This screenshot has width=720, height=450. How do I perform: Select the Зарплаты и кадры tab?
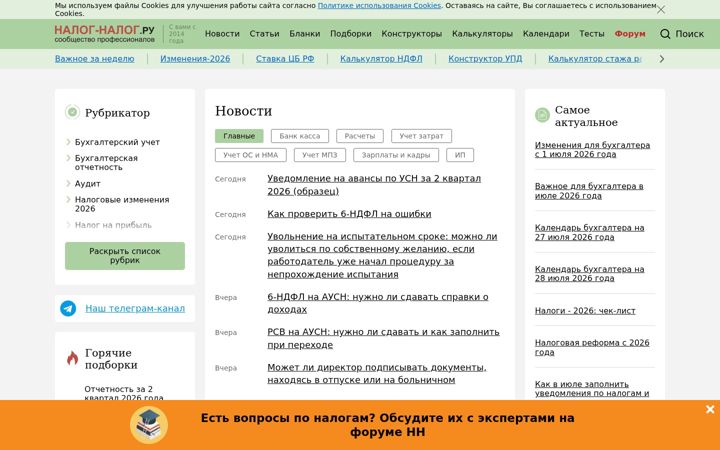click(x=396, y=155)
